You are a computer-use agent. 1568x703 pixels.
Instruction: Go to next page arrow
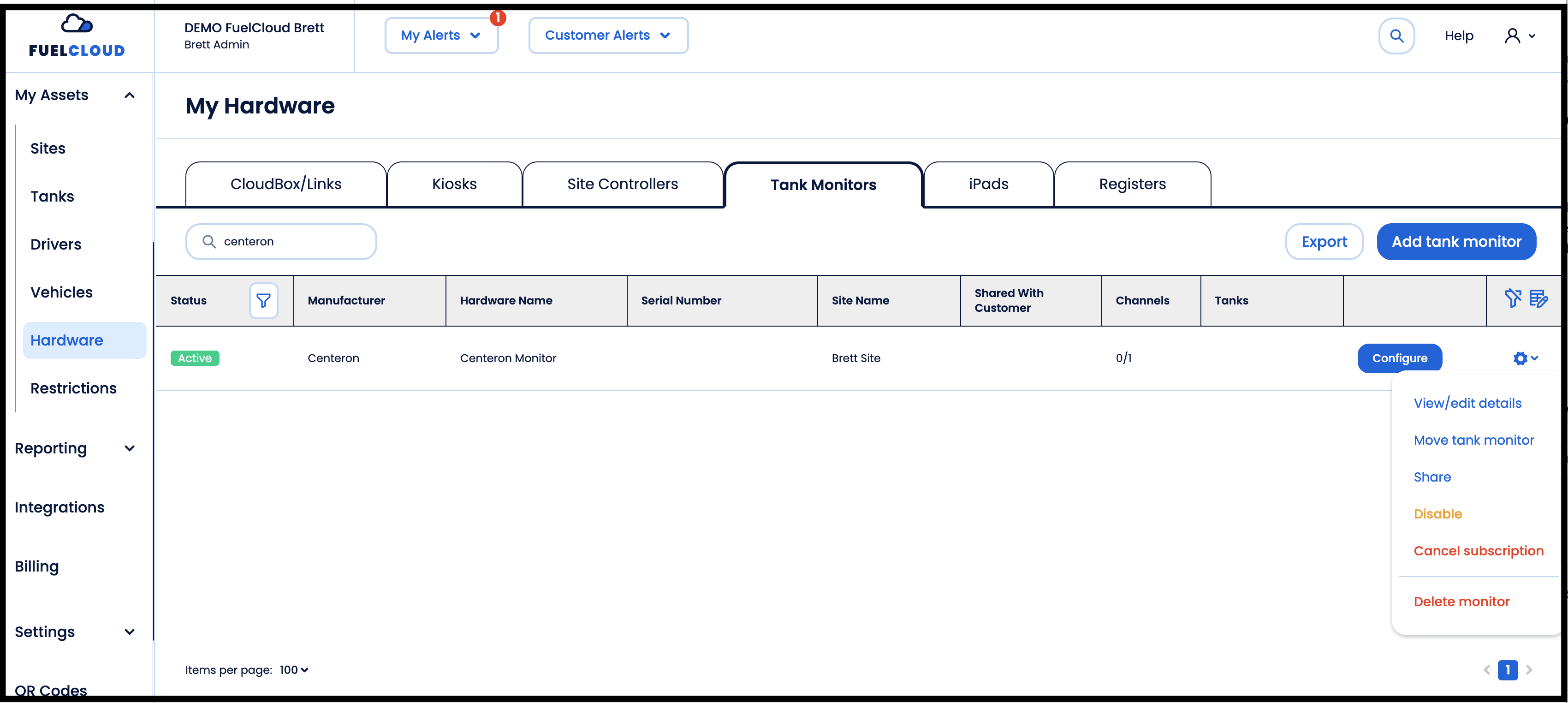pos(1528,670)
